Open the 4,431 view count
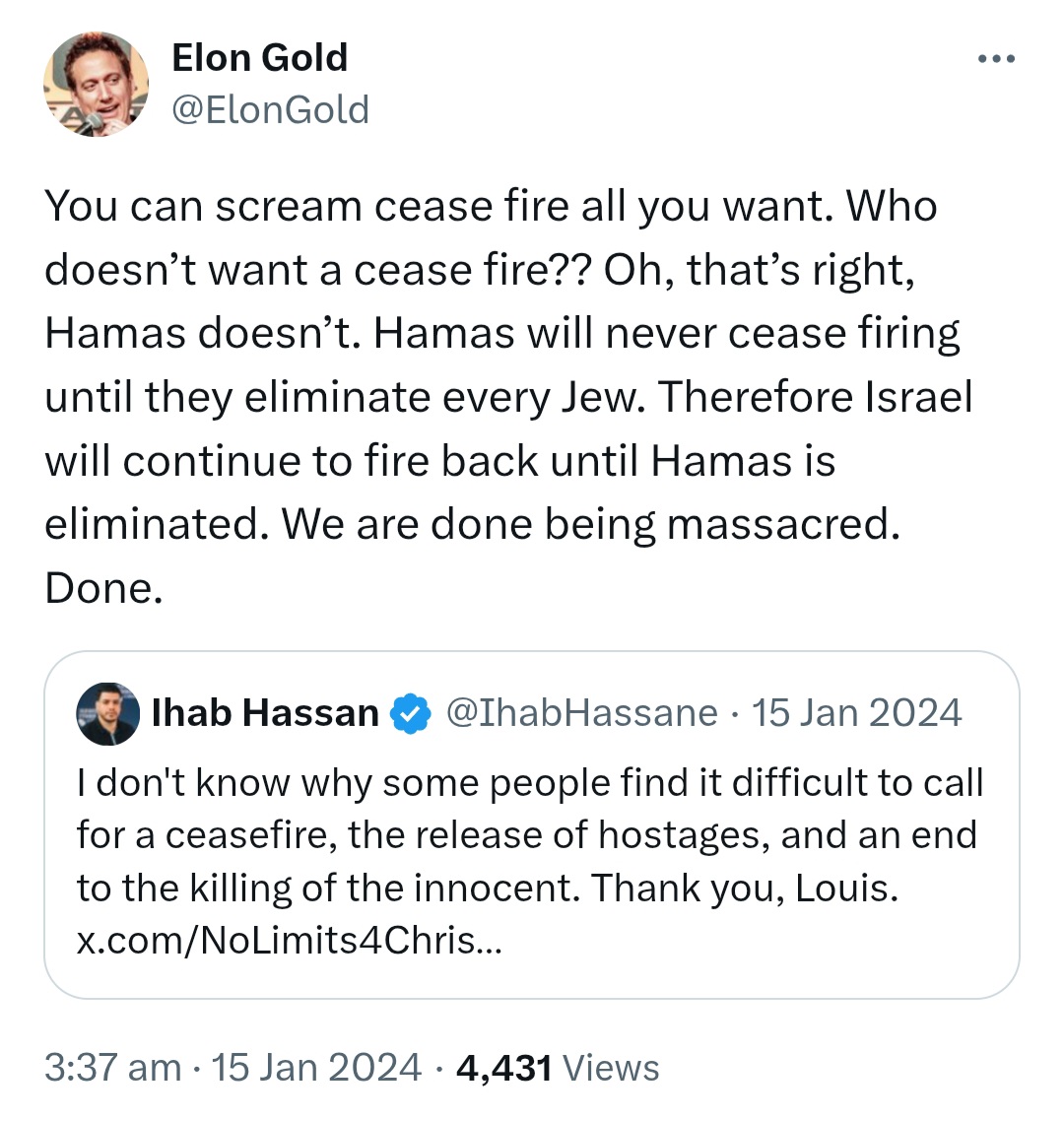 pos(504,1068)
